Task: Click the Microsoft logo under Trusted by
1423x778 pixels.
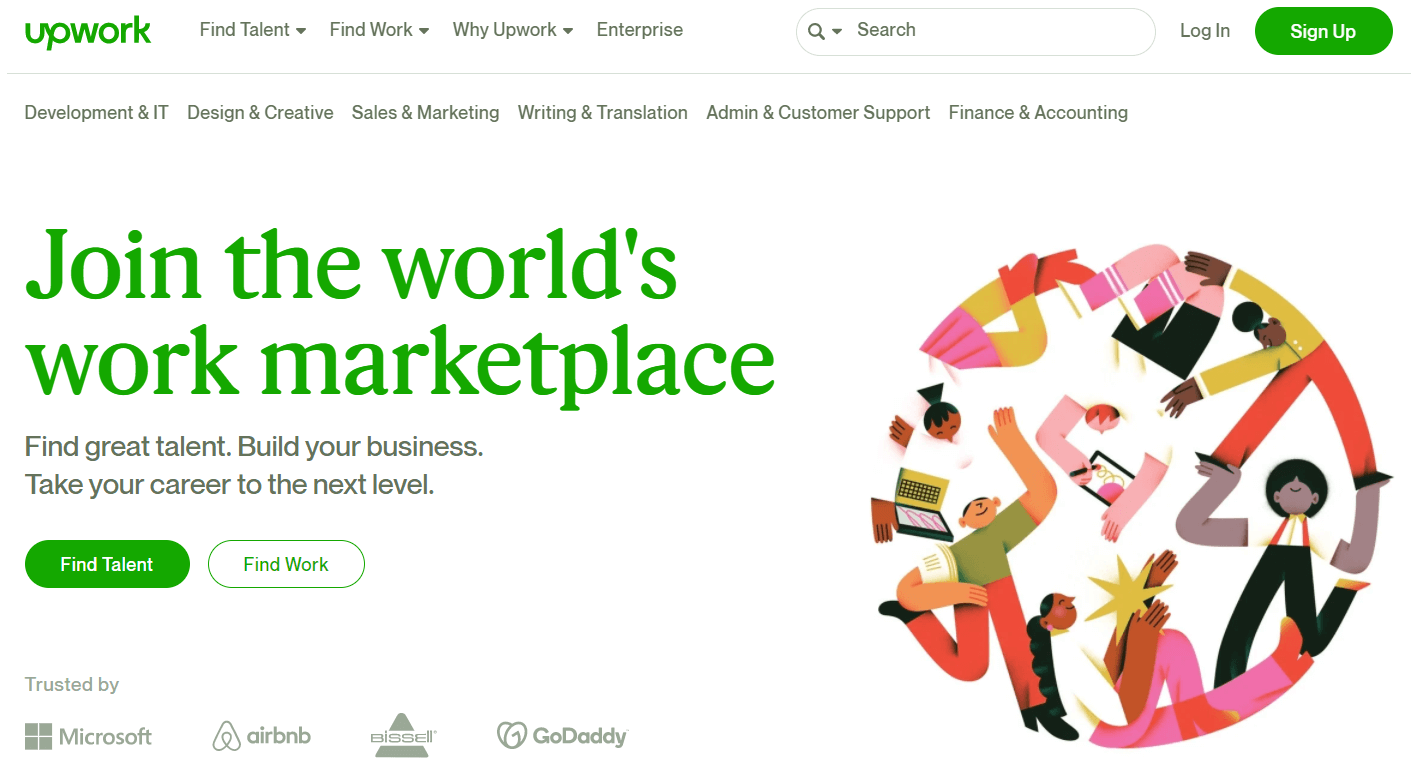Action: tap(88, 737)
